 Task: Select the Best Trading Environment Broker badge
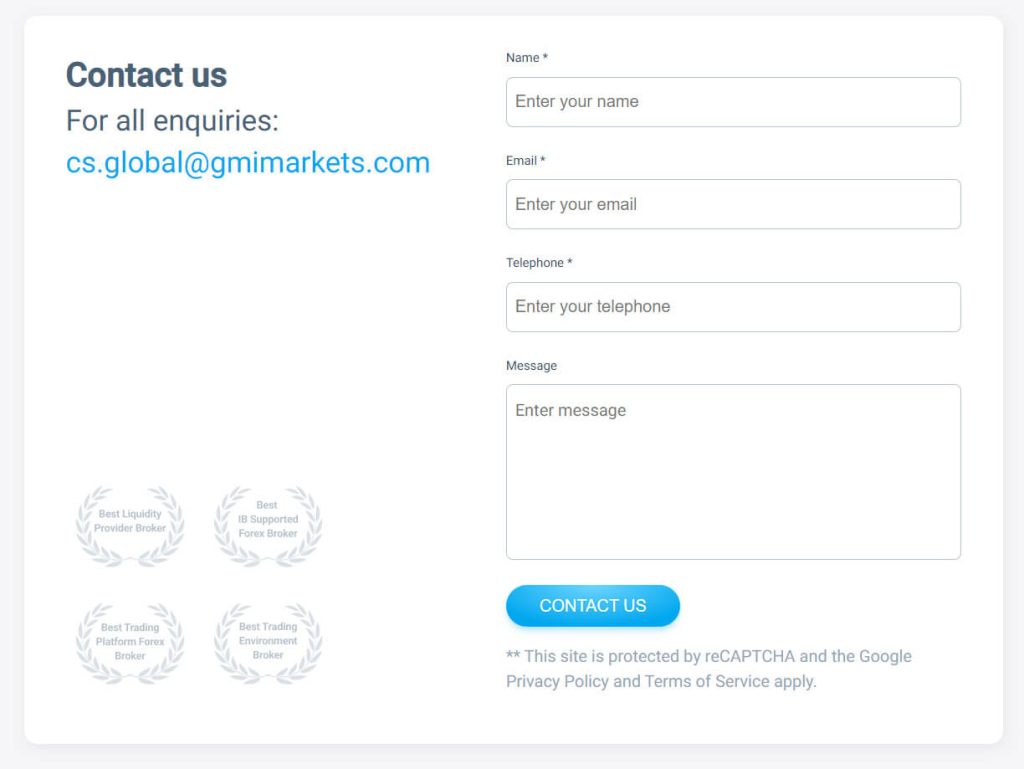tap(268, 643)
